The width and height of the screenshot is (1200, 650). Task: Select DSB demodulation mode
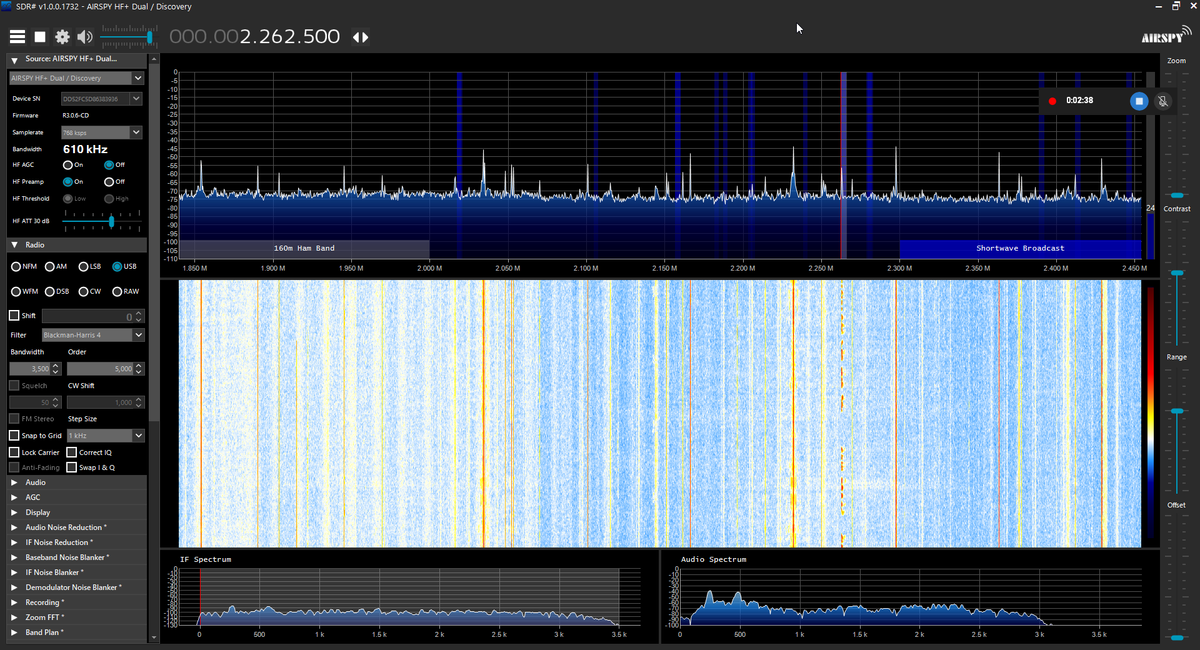[57, 291]
